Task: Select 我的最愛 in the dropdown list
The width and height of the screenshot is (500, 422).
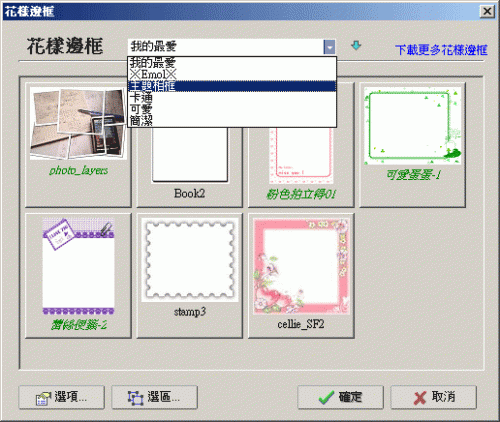Action: point(232,63)
